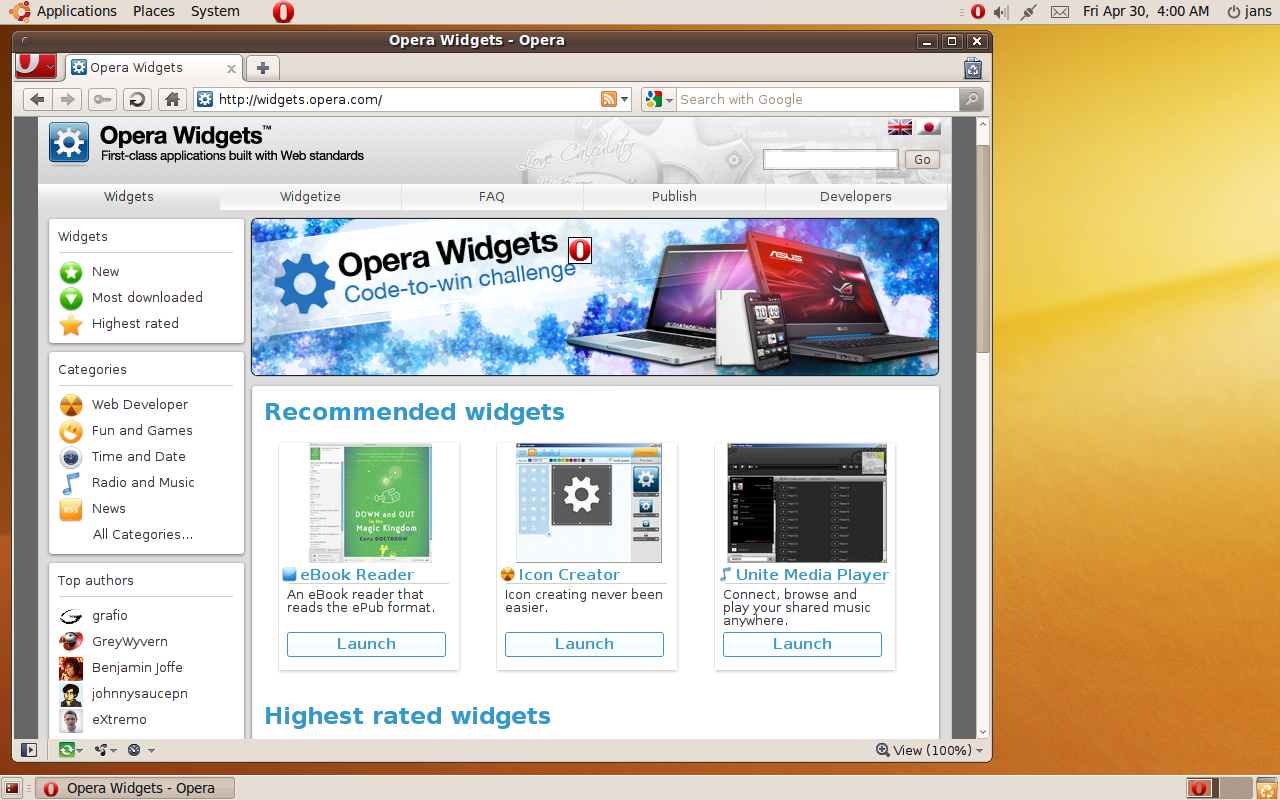Open the Google search engine dropdown
This screenshot has width=1280, height=800.
(669, 100)
